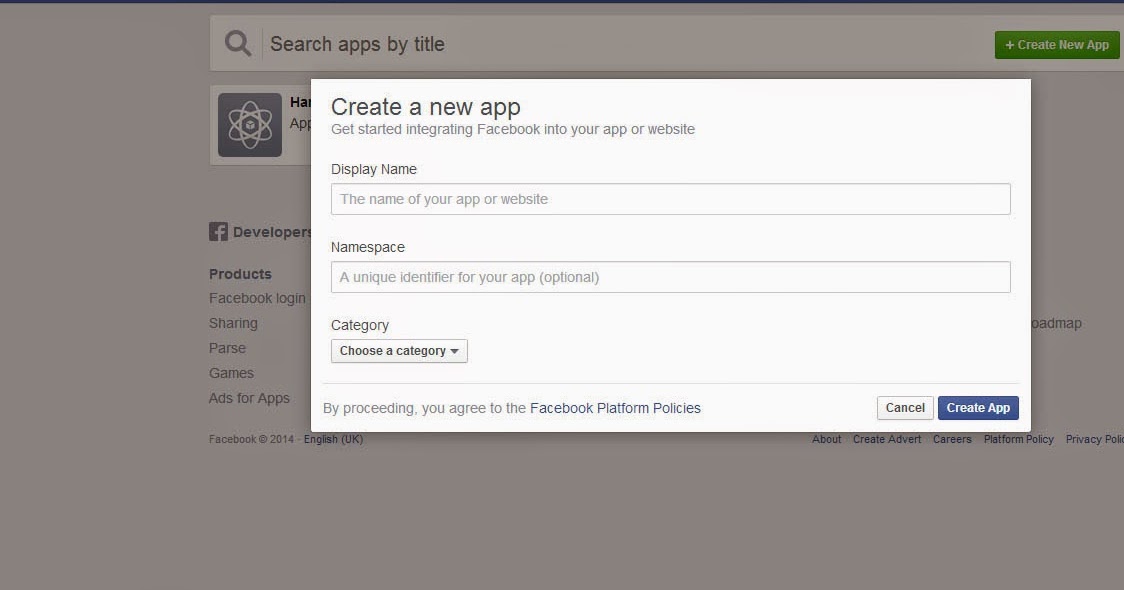Open the Parse product link
Image resolution: width=1124 pixels, height=590 pixels.
[227, 348]
